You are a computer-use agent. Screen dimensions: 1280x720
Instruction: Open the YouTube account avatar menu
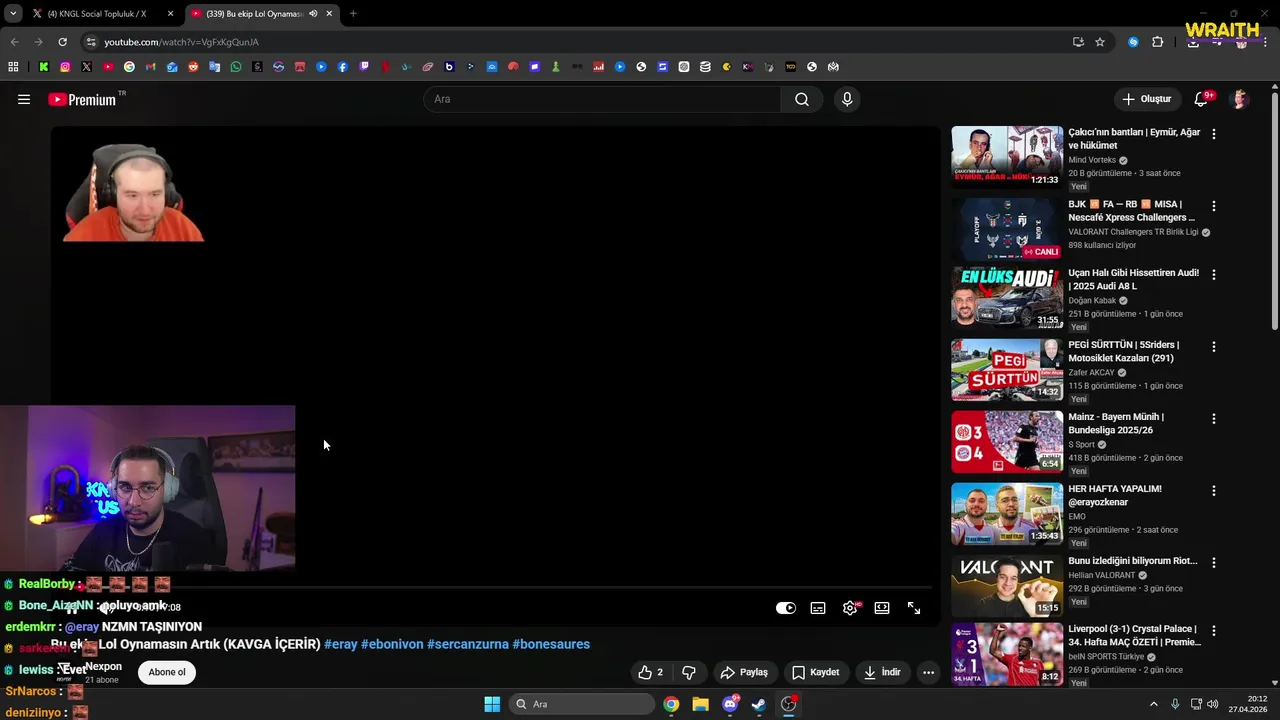[x=1240, y=99]
